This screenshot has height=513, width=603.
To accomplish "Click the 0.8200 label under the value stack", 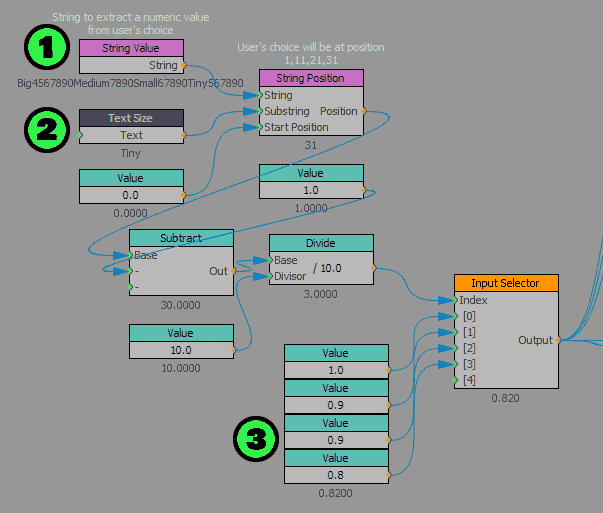I will (x=335, y=493).
